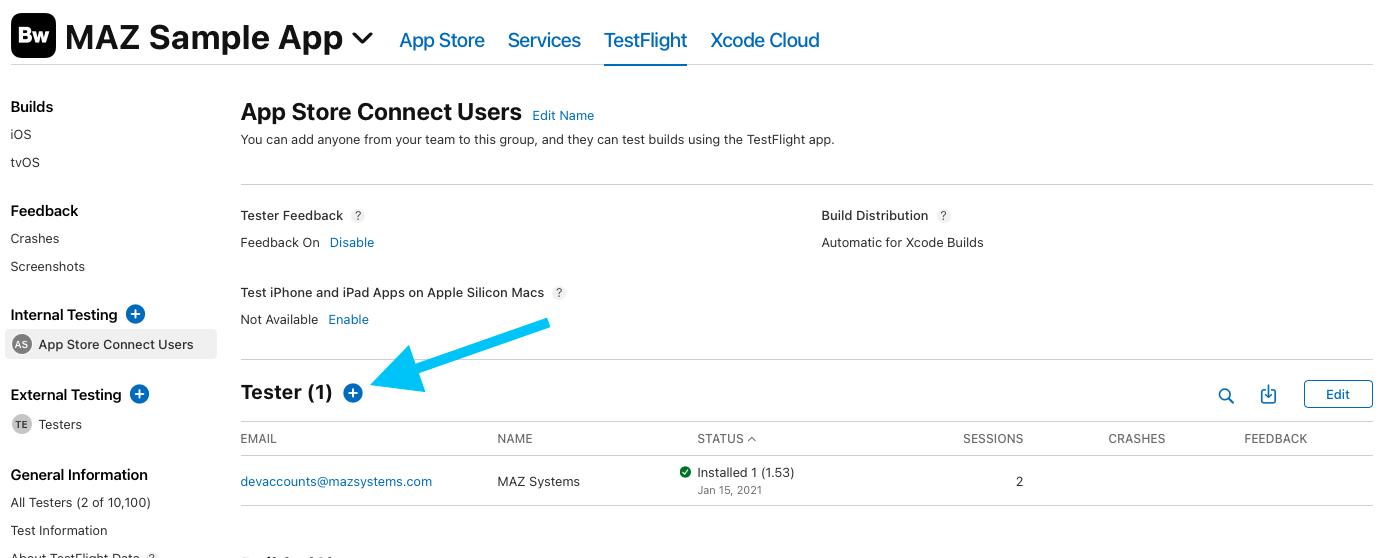Enable testing on Apple Silicon Macs
This screenshot has width=1389, height=558.
coord(348,320)
